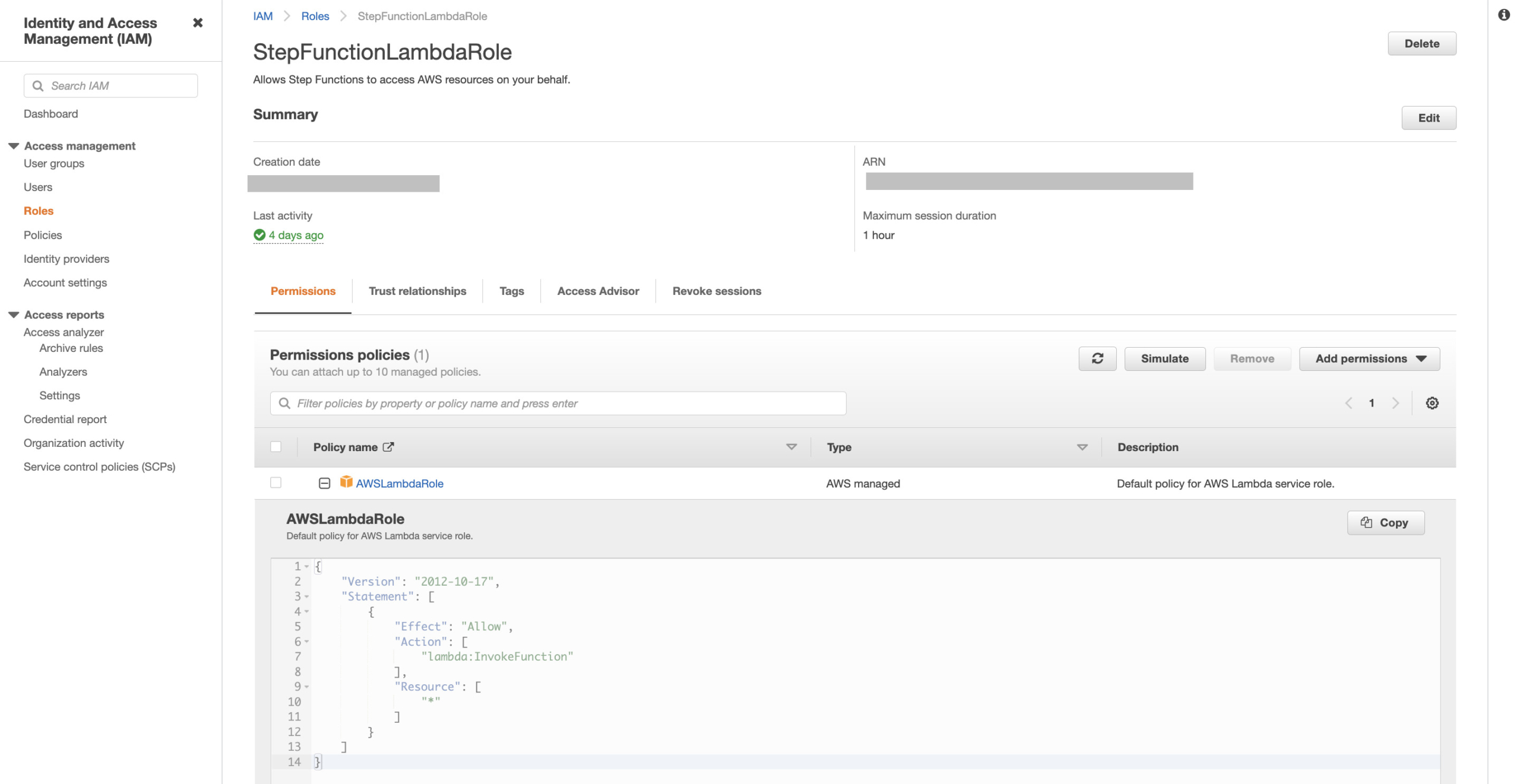The height and width of the screenshot is (784, 1520).
Task: Select all policies with header checkbox
Action: coord(275,446)
